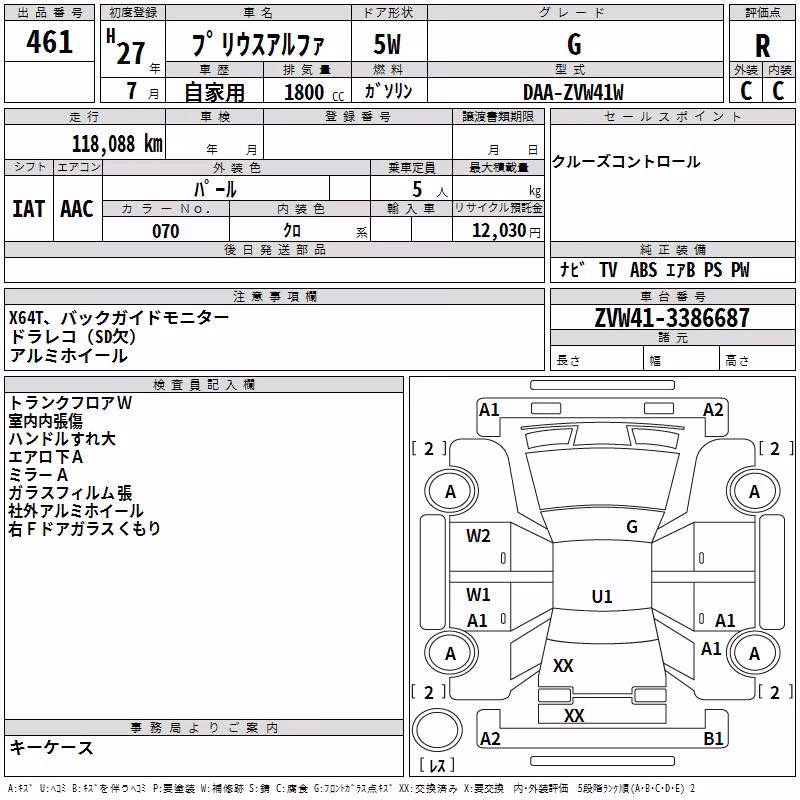Click アルミホイール in the 注意事項 box
800x800 pixels.
tap(68, 356)
